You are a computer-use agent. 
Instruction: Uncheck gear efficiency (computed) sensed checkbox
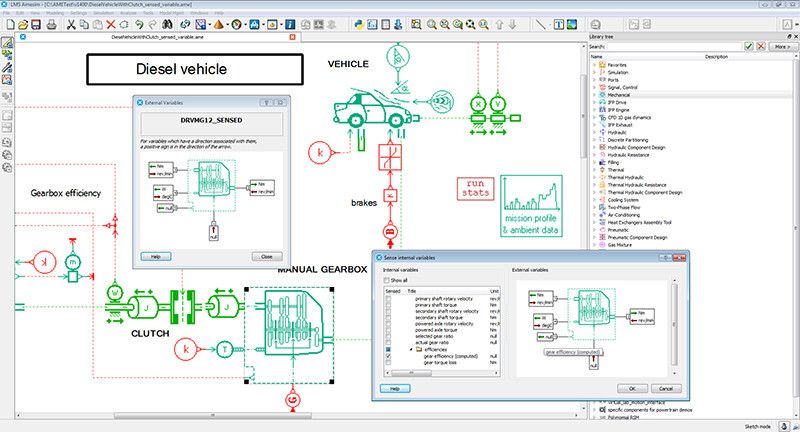(x=388, y=356)
